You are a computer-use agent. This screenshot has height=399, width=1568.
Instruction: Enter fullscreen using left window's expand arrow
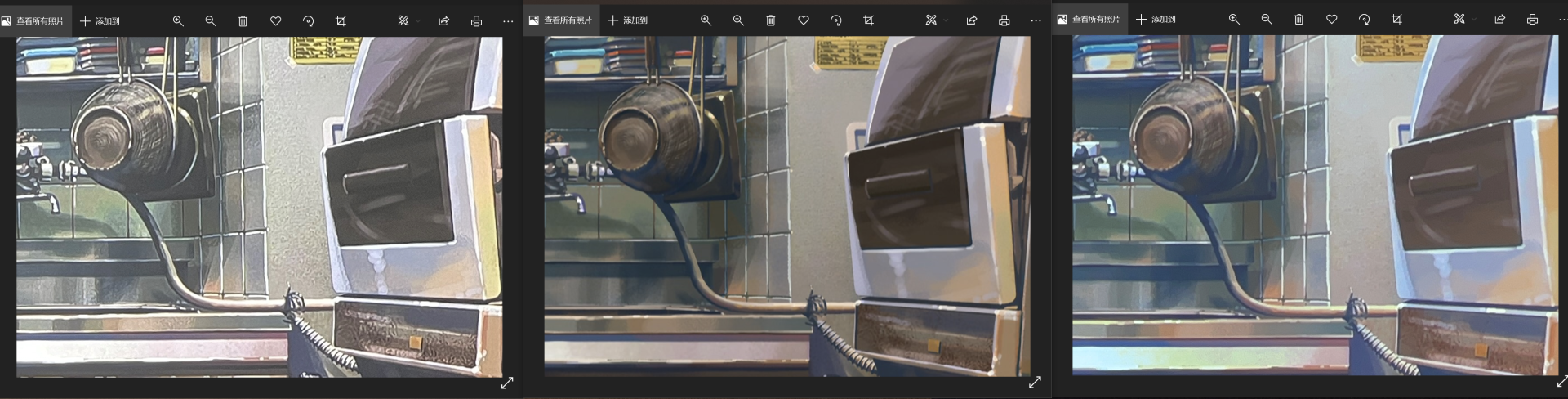point(507,383)
